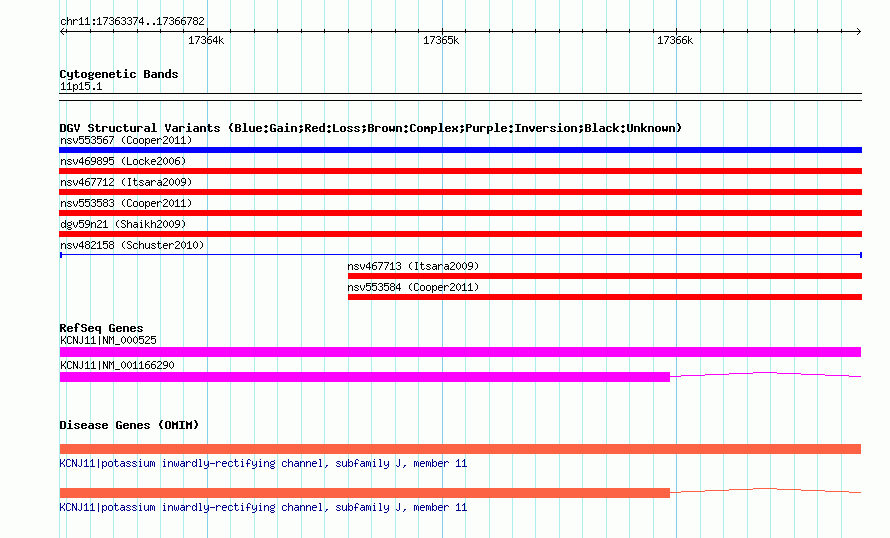Click the red loss bar of nsv467712

(x=460, y=192)
